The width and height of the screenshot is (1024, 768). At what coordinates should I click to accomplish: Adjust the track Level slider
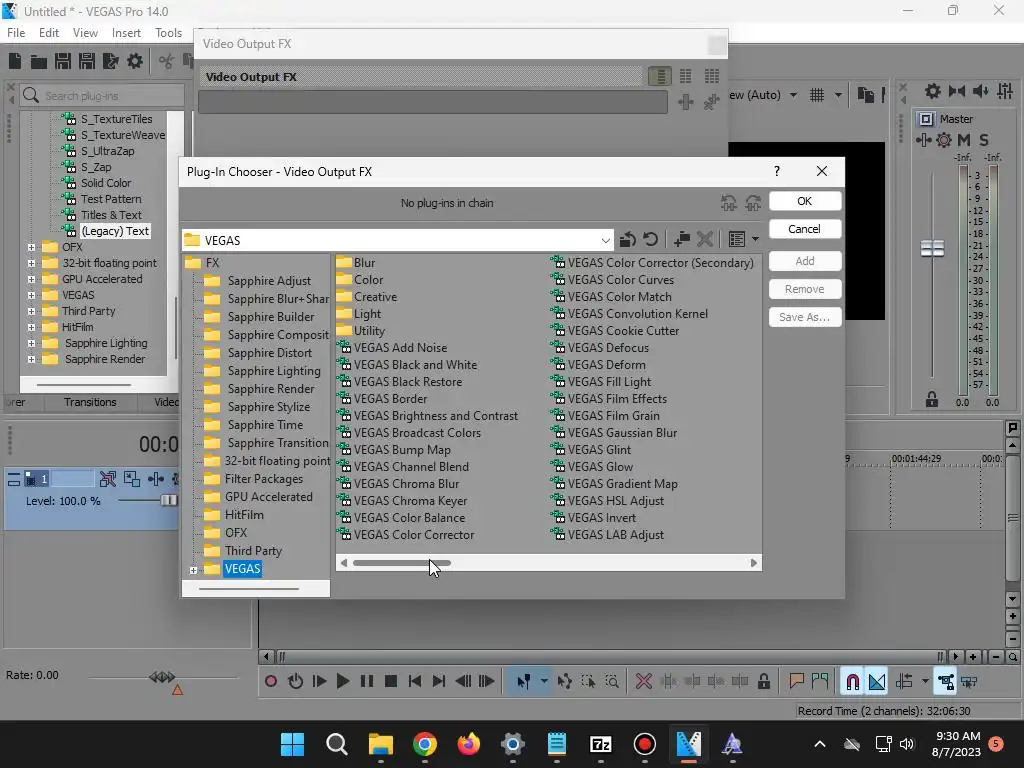click(x=168, y=501)
